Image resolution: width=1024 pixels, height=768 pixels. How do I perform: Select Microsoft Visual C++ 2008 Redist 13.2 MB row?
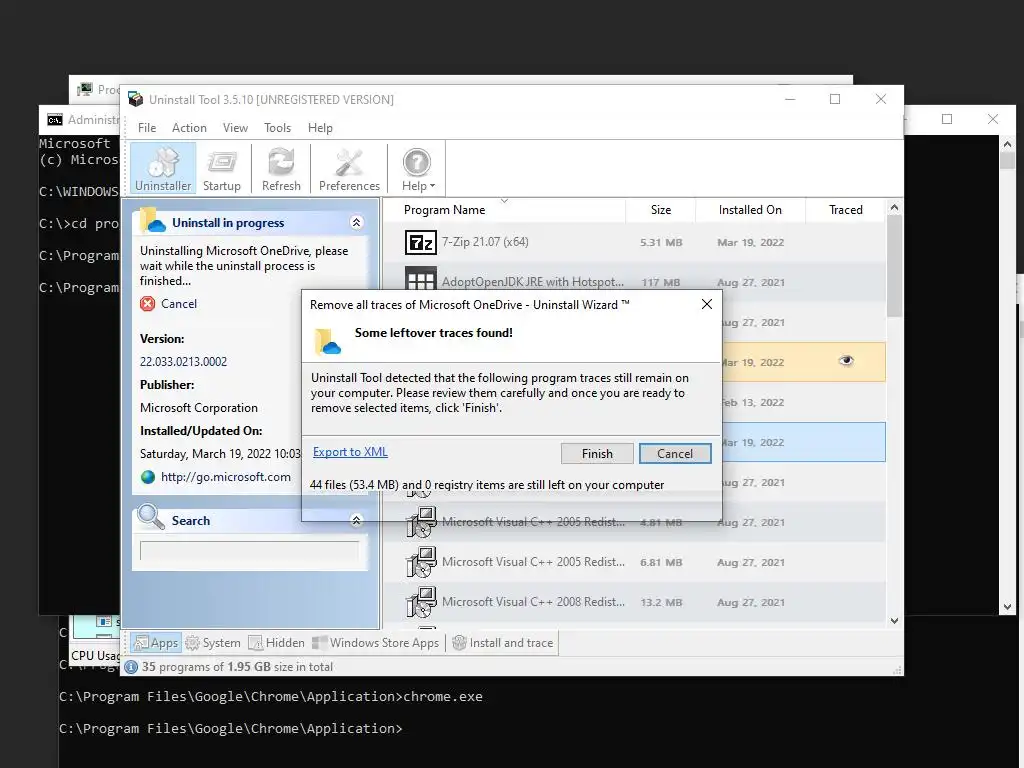coord(634,602)
